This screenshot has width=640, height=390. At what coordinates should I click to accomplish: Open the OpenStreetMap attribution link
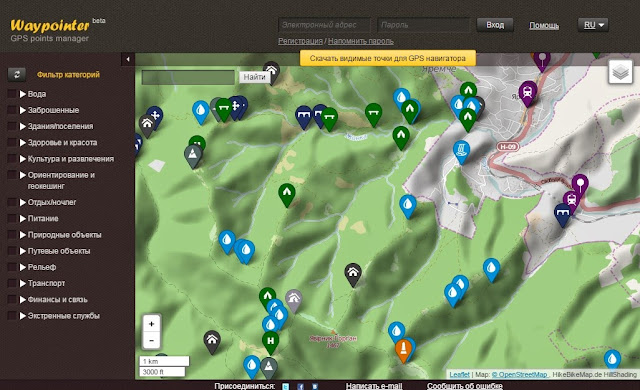pos(520,374)
